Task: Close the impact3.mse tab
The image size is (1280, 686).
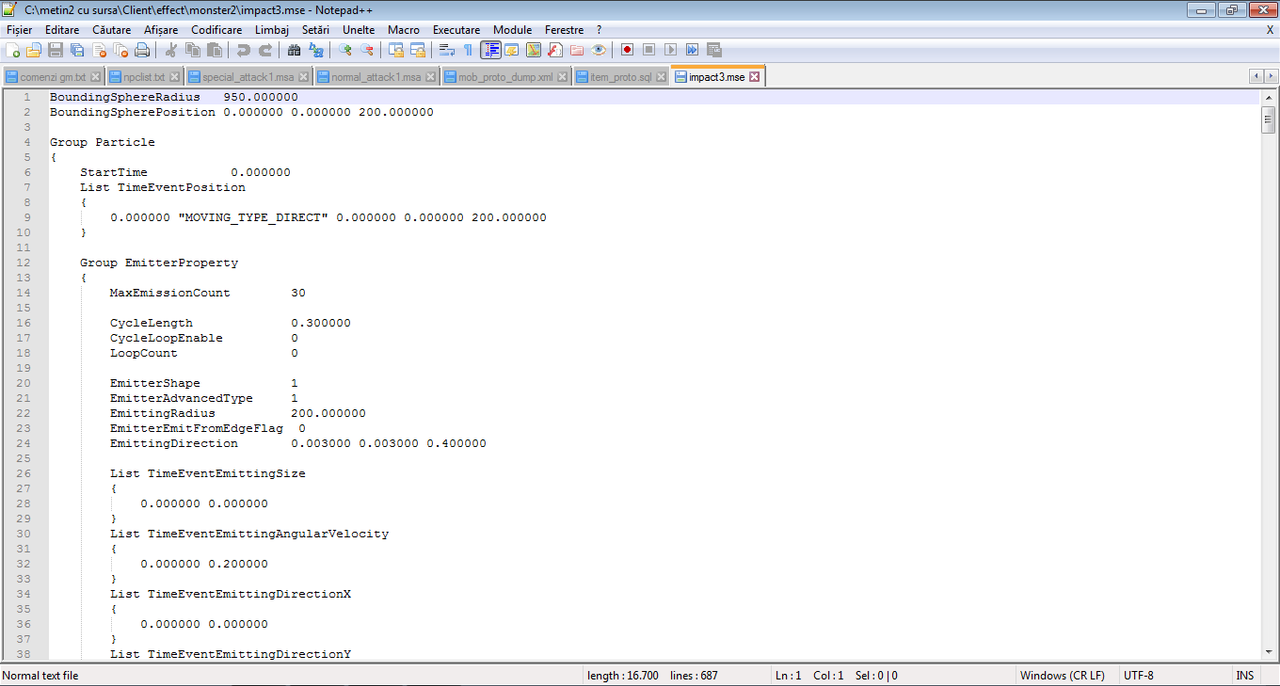Action: (755, 77)
